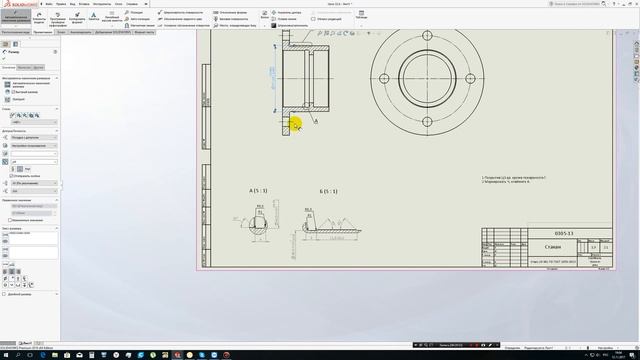Collapse Primary Value section

click(x=56, y=200)
